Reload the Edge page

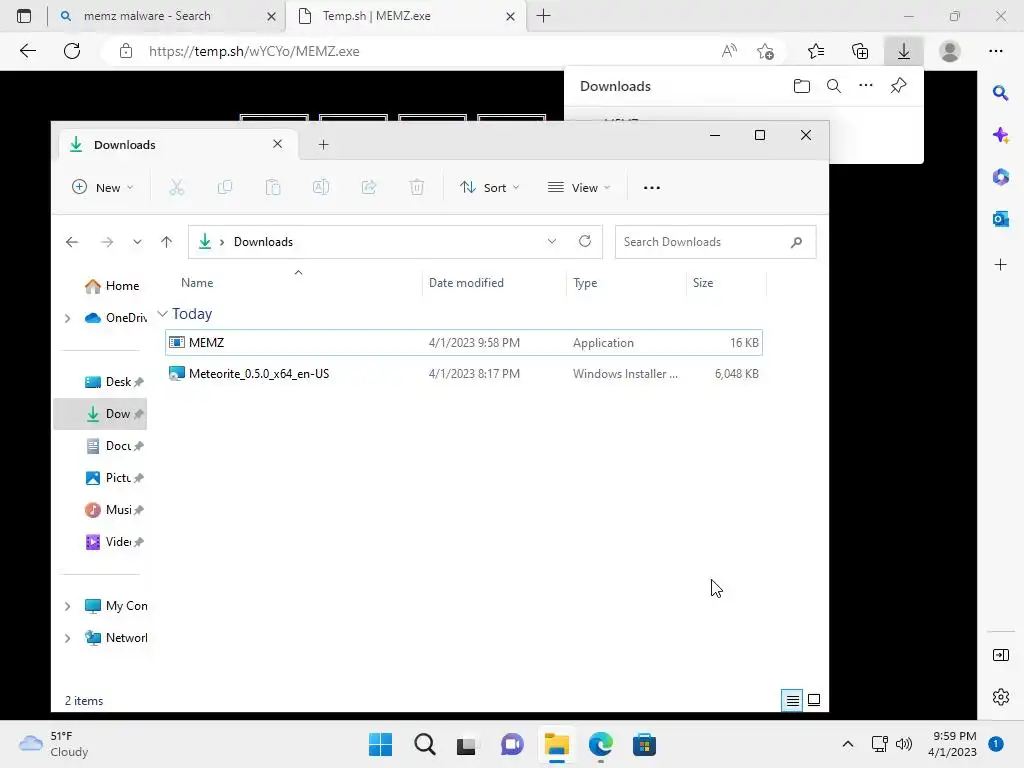[72, 51]
